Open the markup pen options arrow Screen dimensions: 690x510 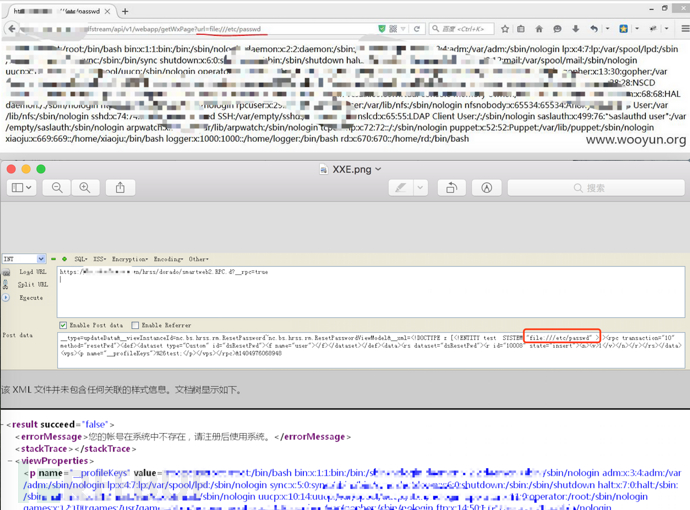pos(420,188)
